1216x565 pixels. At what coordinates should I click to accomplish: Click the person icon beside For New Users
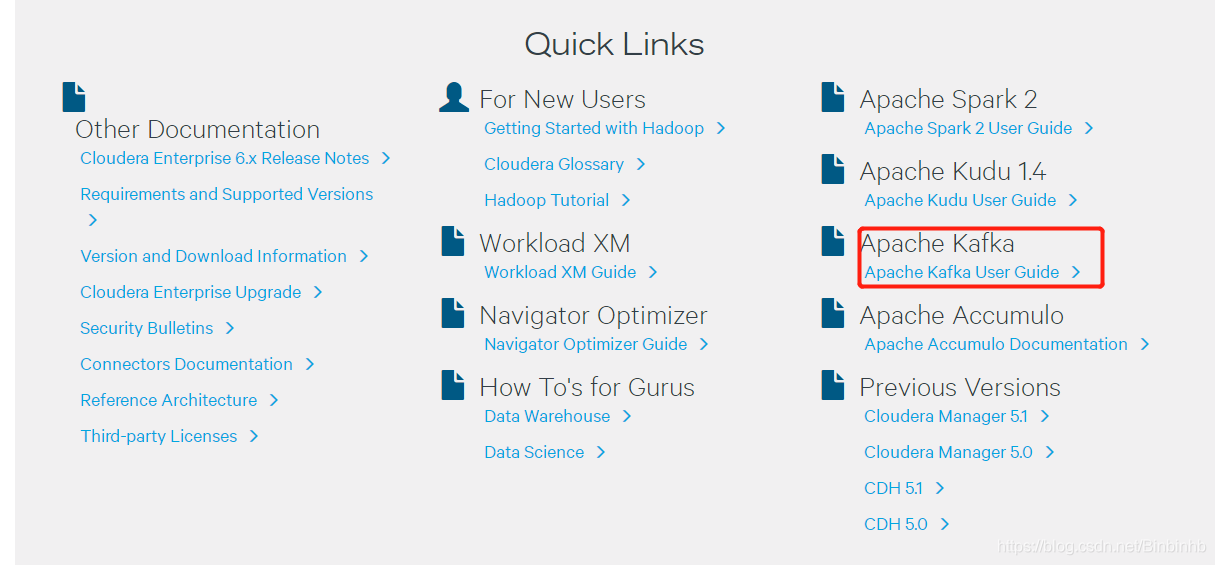(x=454, y=97)
